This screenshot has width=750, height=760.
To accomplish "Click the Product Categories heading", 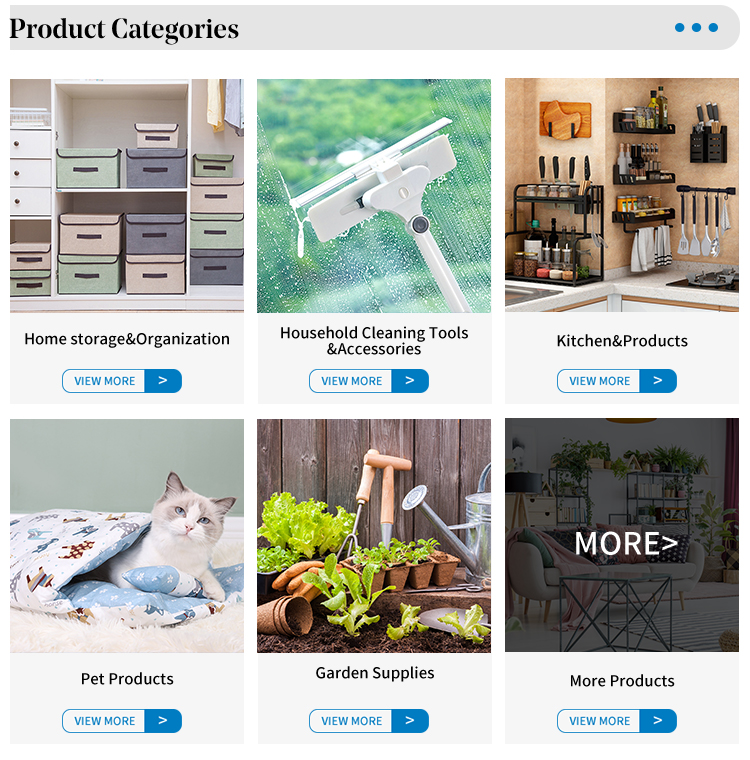I will pos(124,29).
